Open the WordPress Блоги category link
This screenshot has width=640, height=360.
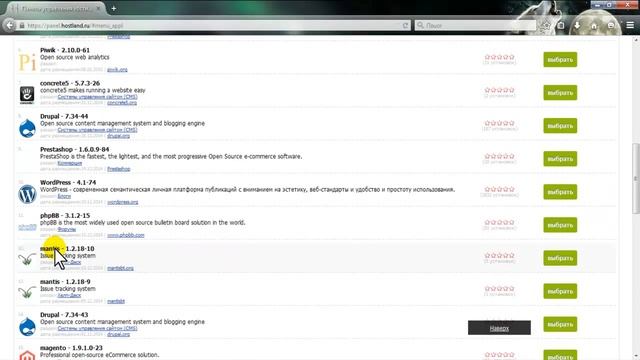click(64, 196)
